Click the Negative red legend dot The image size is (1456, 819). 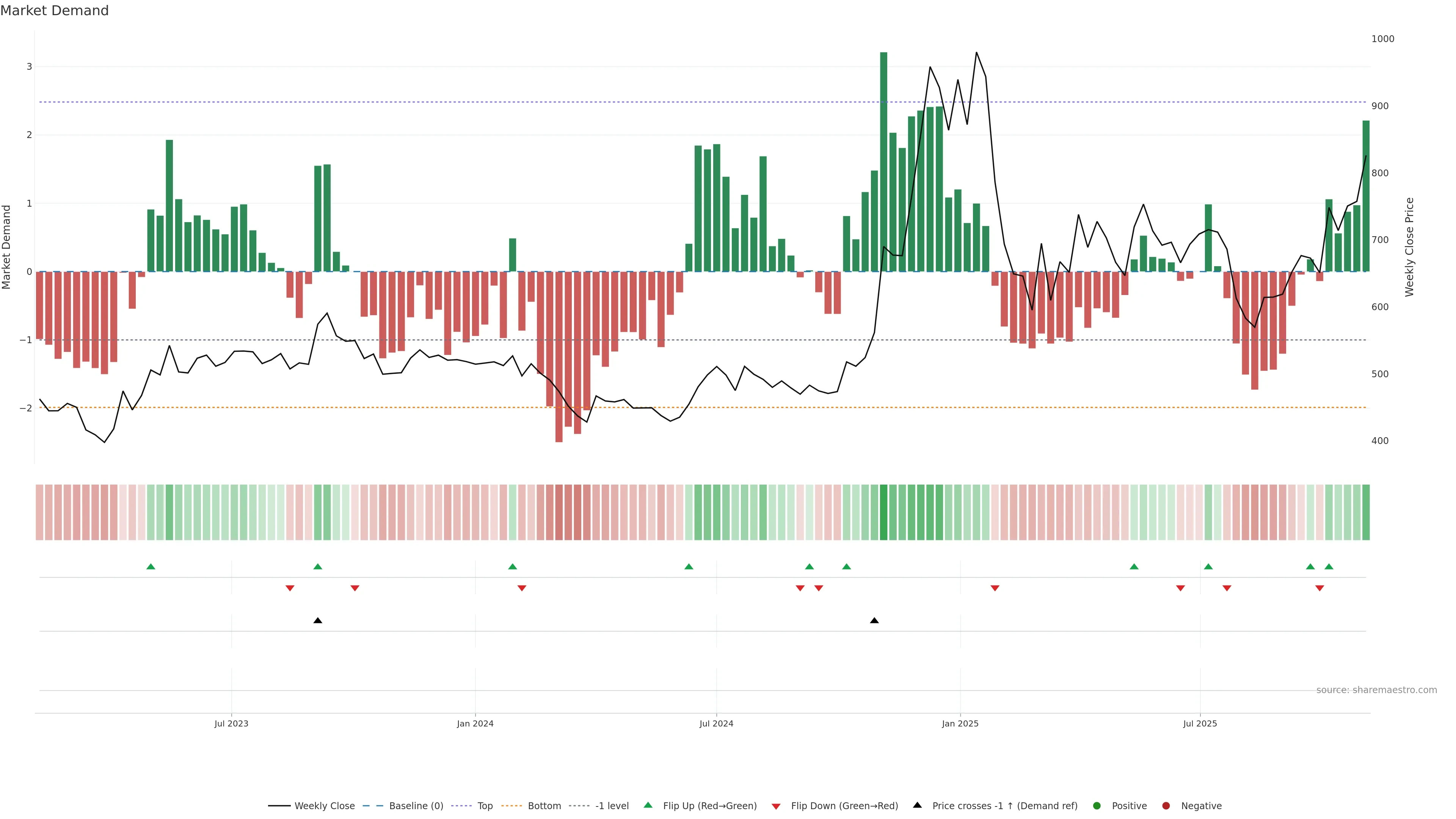tap(1166, 806)
